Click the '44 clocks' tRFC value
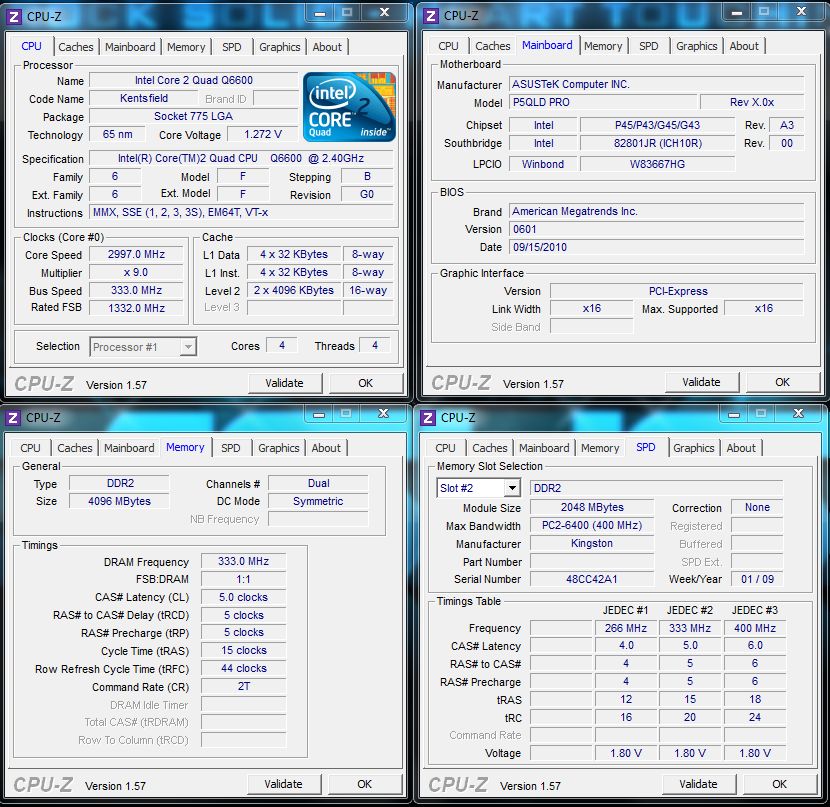 (x=243, y=668)
